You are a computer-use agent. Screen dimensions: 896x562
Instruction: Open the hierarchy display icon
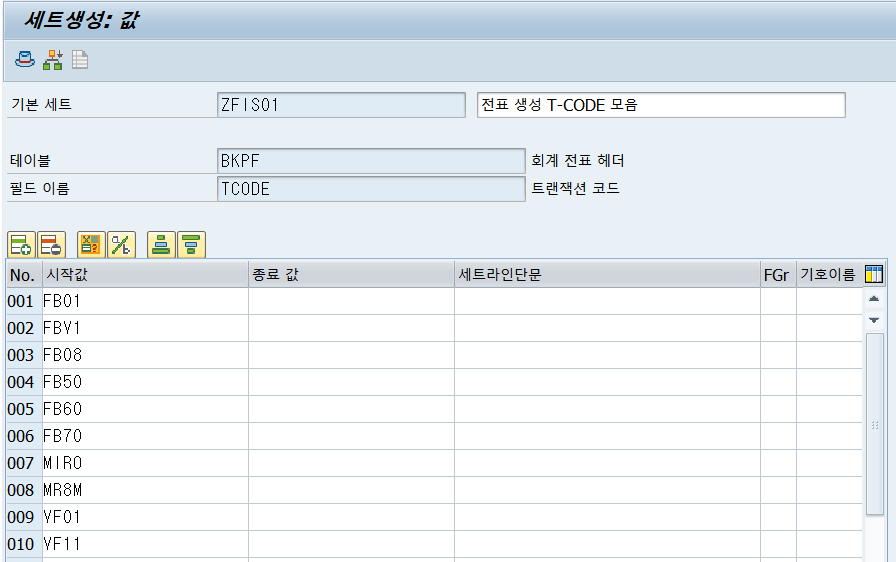pos(53,59)
